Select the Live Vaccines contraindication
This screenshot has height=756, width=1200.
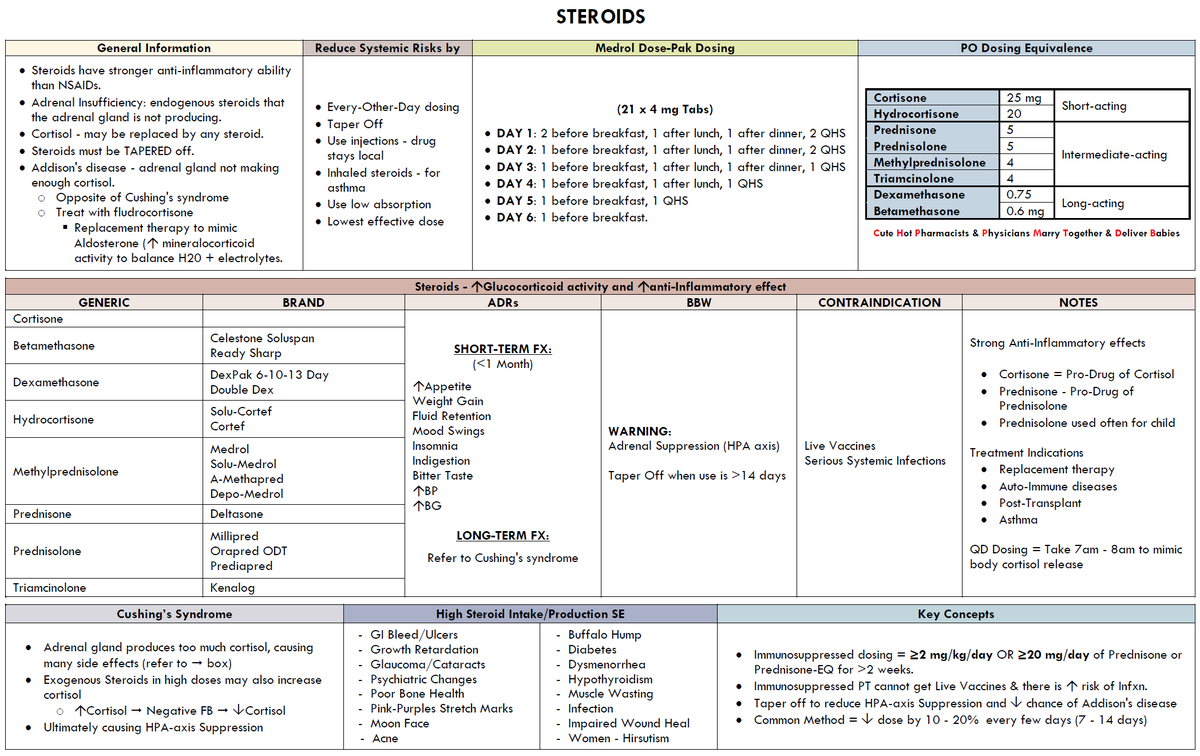tap(840, 446)
